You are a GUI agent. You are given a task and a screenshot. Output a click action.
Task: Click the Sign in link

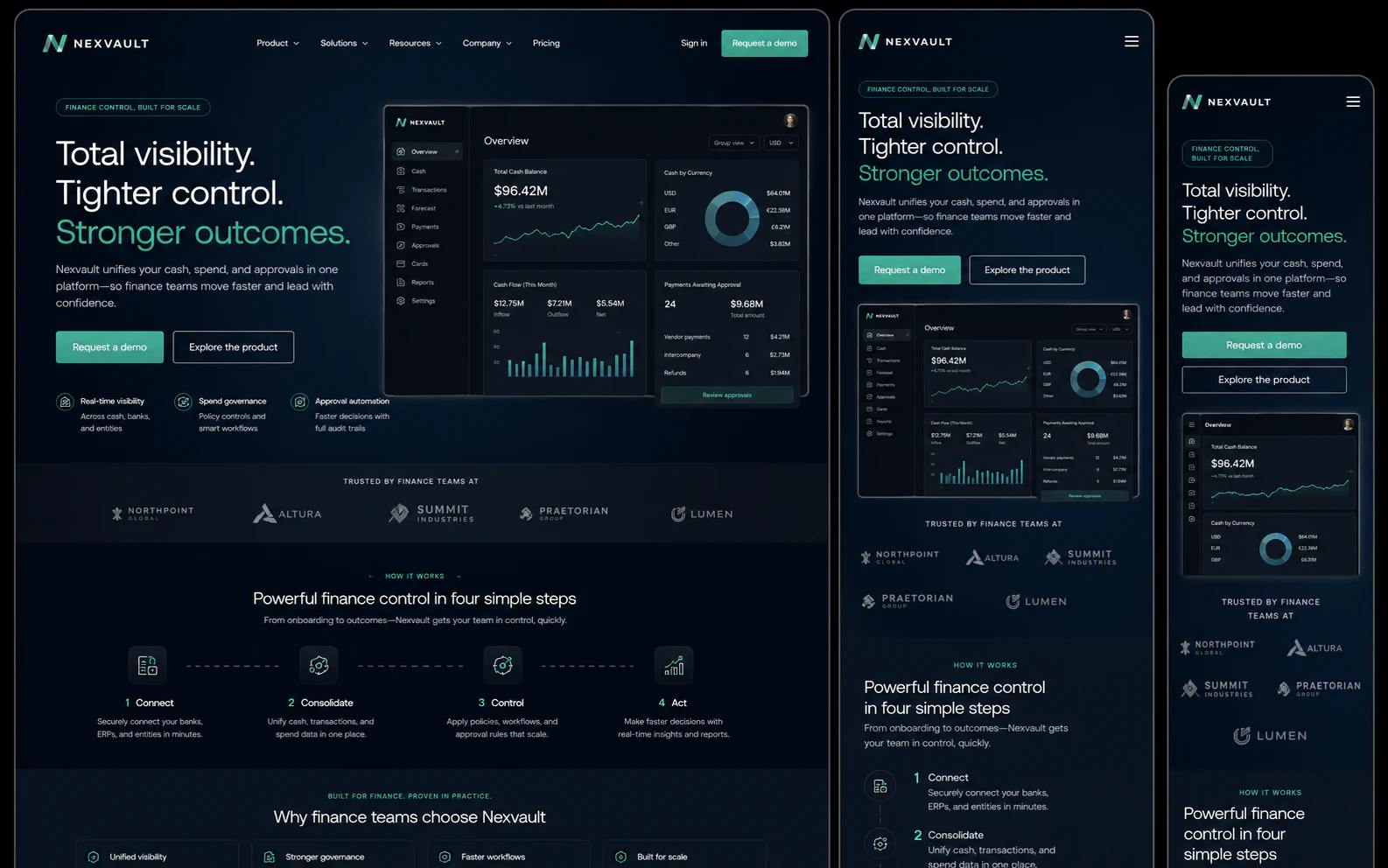694,43
